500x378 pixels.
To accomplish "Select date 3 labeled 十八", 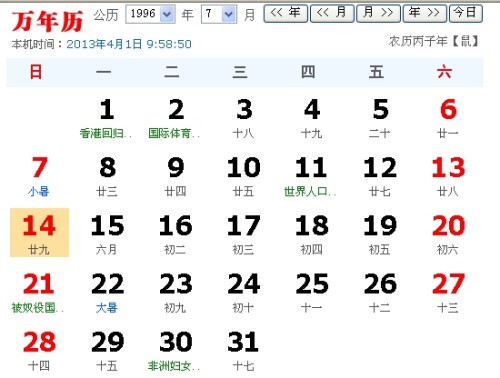I will coord(244,118).
